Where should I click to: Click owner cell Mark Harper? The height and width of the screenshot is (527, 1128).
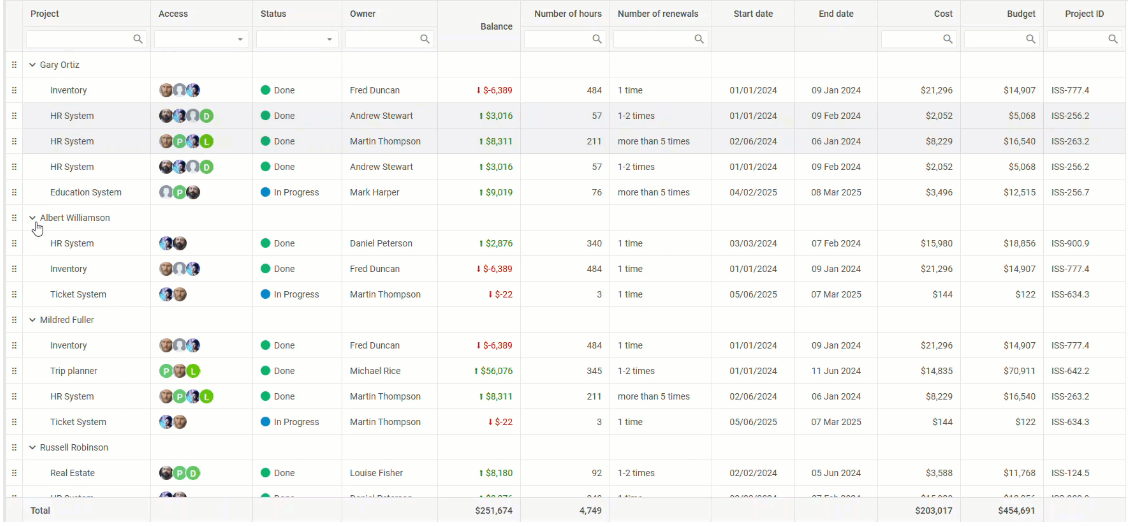(x=374, y=192)
